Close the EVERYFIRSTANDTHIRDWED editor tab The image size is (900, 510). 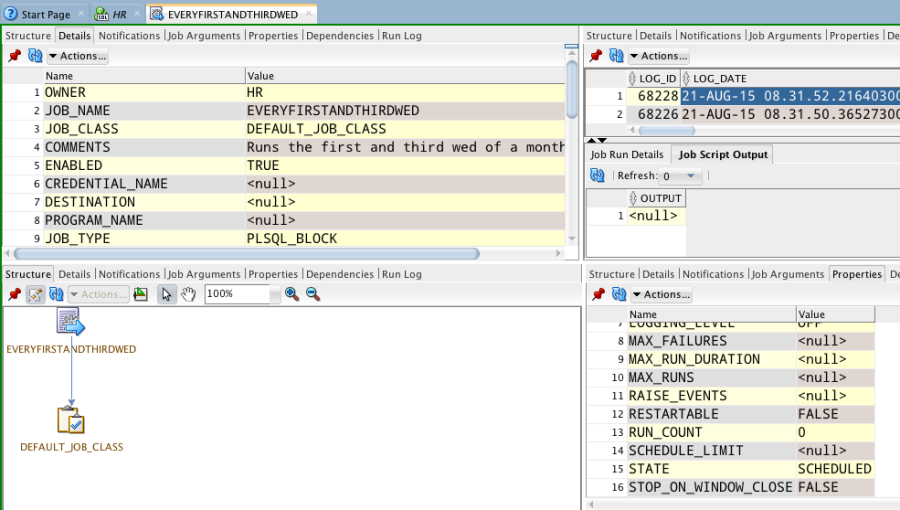pos(309,14)
